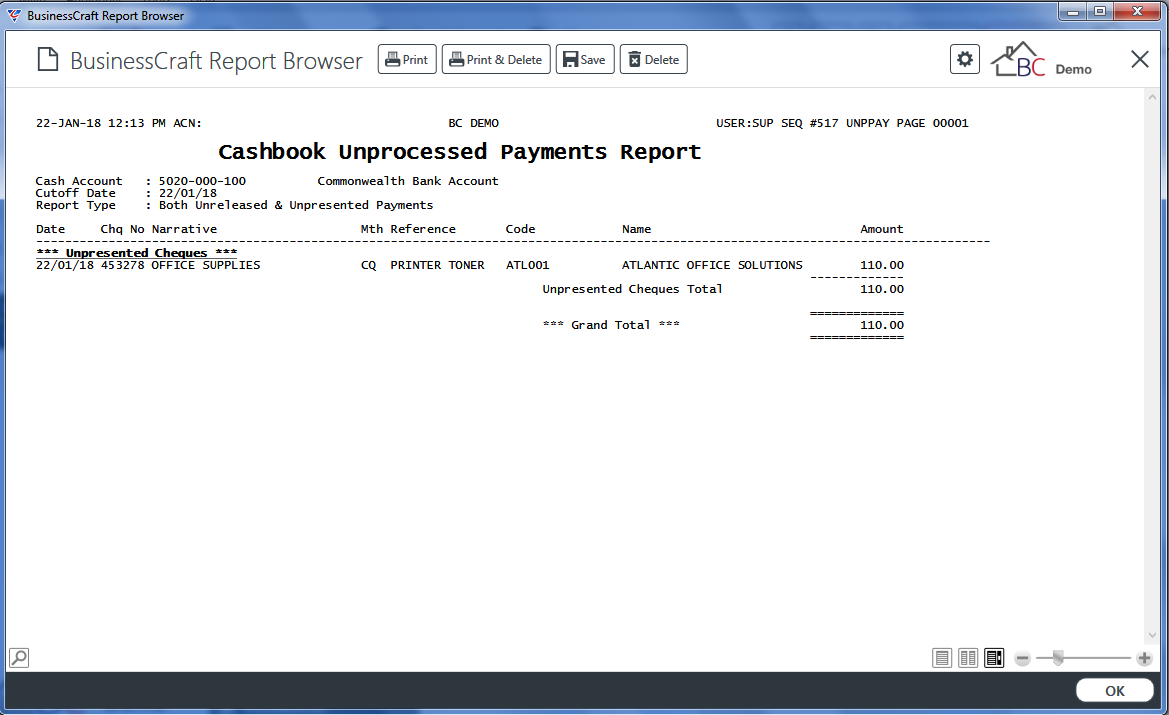Image resolution: width=1169 pixels, height=715 pixels.
Task: Zoom out with the minus button
Action: coord(1023,658)
